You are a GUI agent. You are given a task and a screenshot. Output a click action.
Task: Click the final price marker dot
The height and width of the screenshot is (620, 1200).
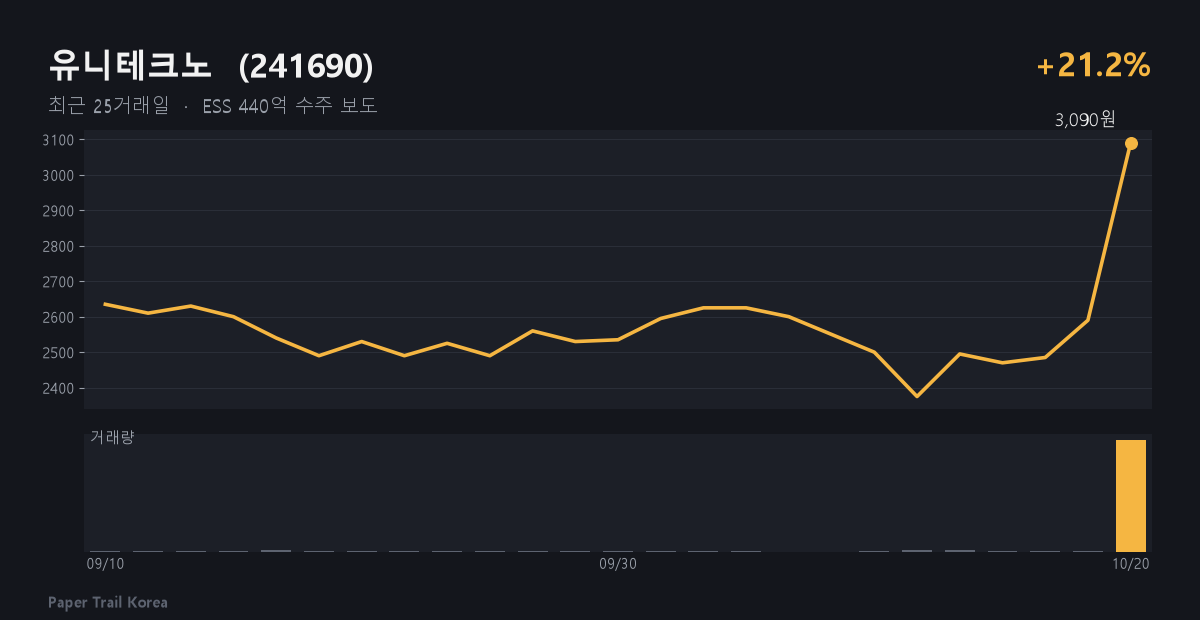tap(1131, 143)
